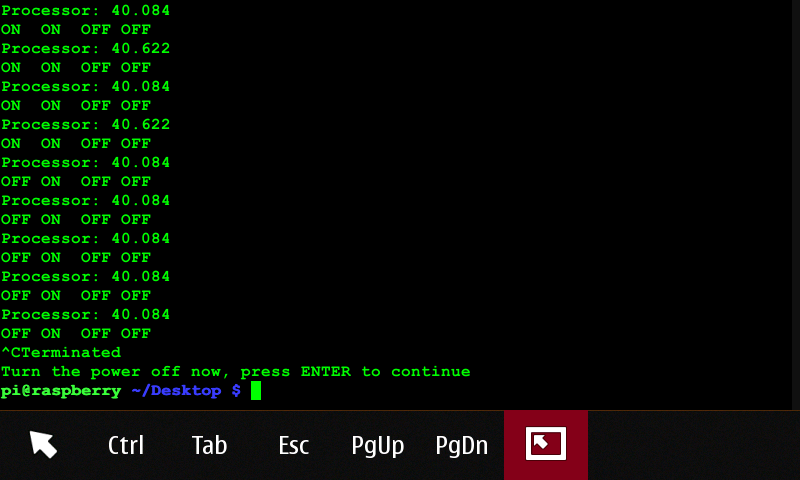Click the word "continue" in the last message

tap(431, 372)
